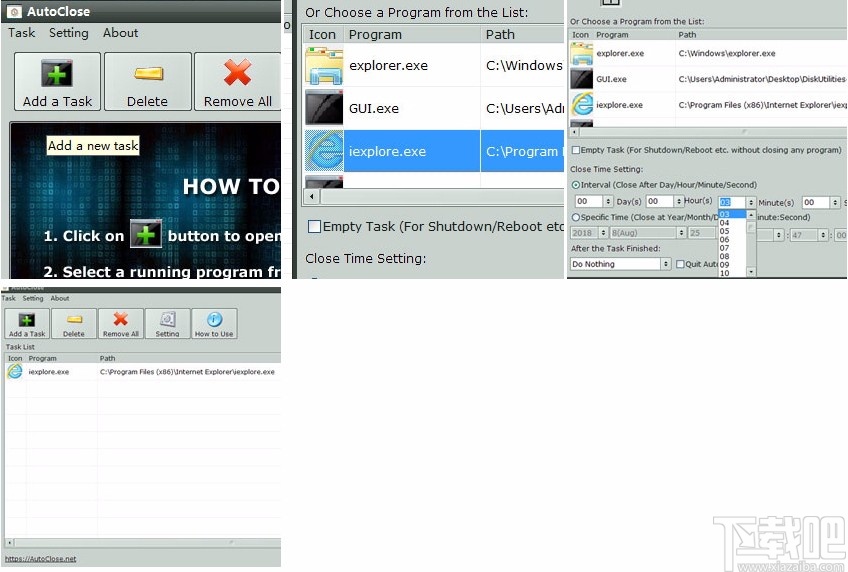Click down arrow of minutes list scrollbar
Viewport: 848px width, 572px height.
[751, 272]
